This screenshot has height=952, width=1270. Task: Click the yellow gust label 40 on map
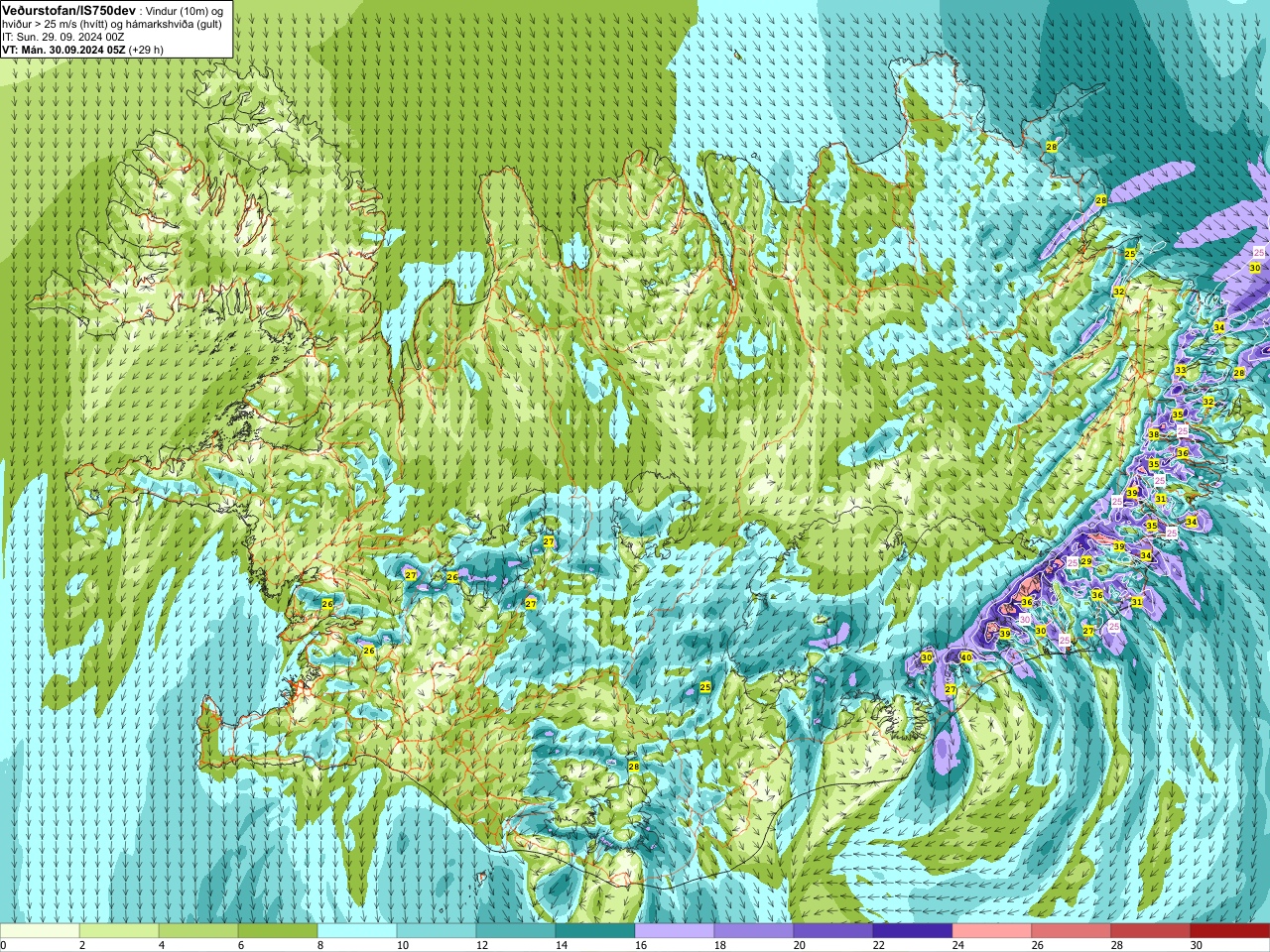[966, 656]
